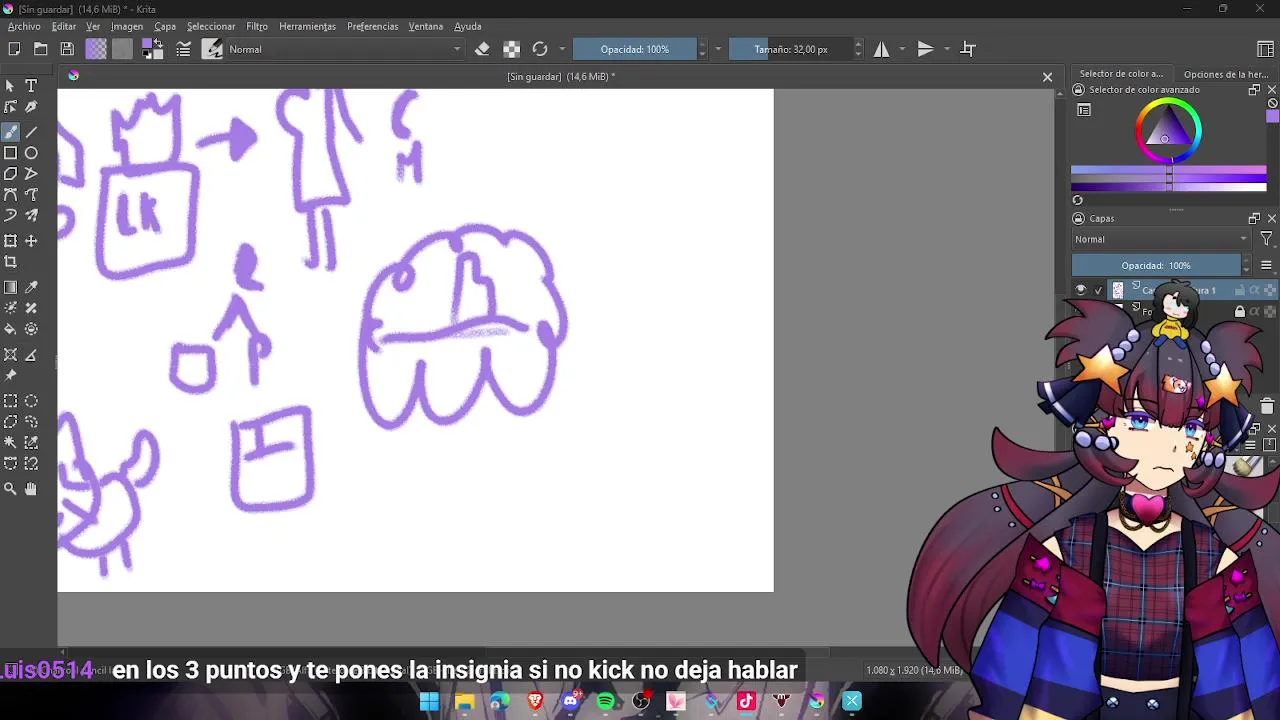Screen dimensions: 1280x720
Task: Select the Edit Shapes tool
Action: [10, 107]
